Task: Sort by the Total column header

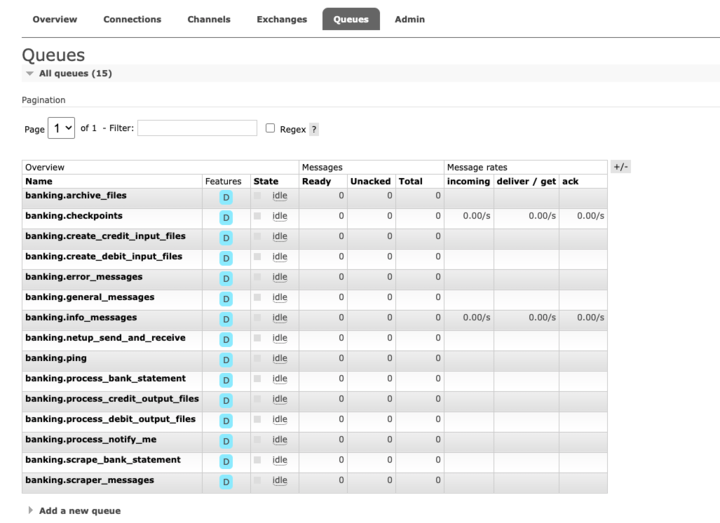Action: click(411, 181)
